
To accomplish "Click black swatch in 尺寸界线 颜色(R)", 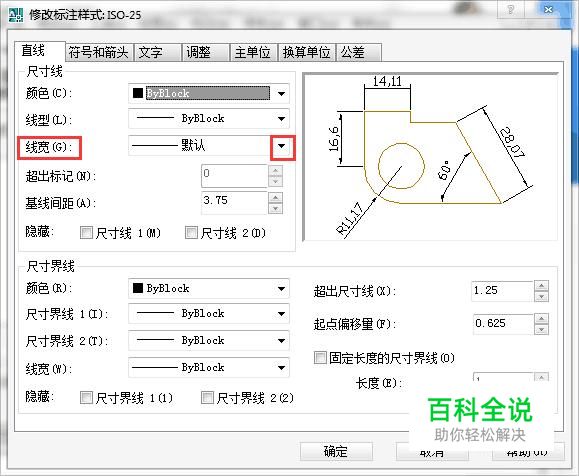I will pos(138,288).
